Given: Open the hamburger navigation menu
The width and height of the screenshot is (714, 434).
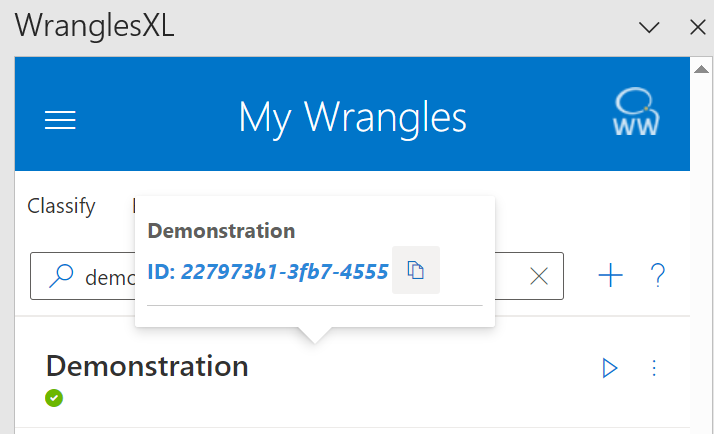Looking at the screenshot, I should [x=60, y=120].
